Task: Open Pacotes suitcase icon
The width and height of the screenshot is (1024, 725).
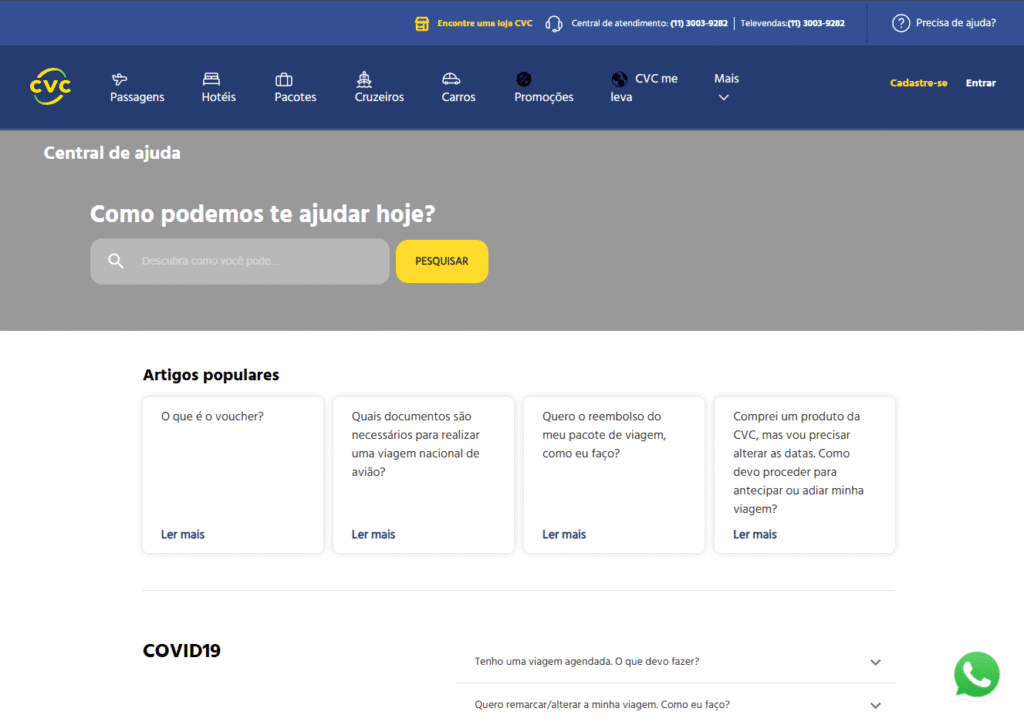Action: pyautogui.click(x=284, y=79)
